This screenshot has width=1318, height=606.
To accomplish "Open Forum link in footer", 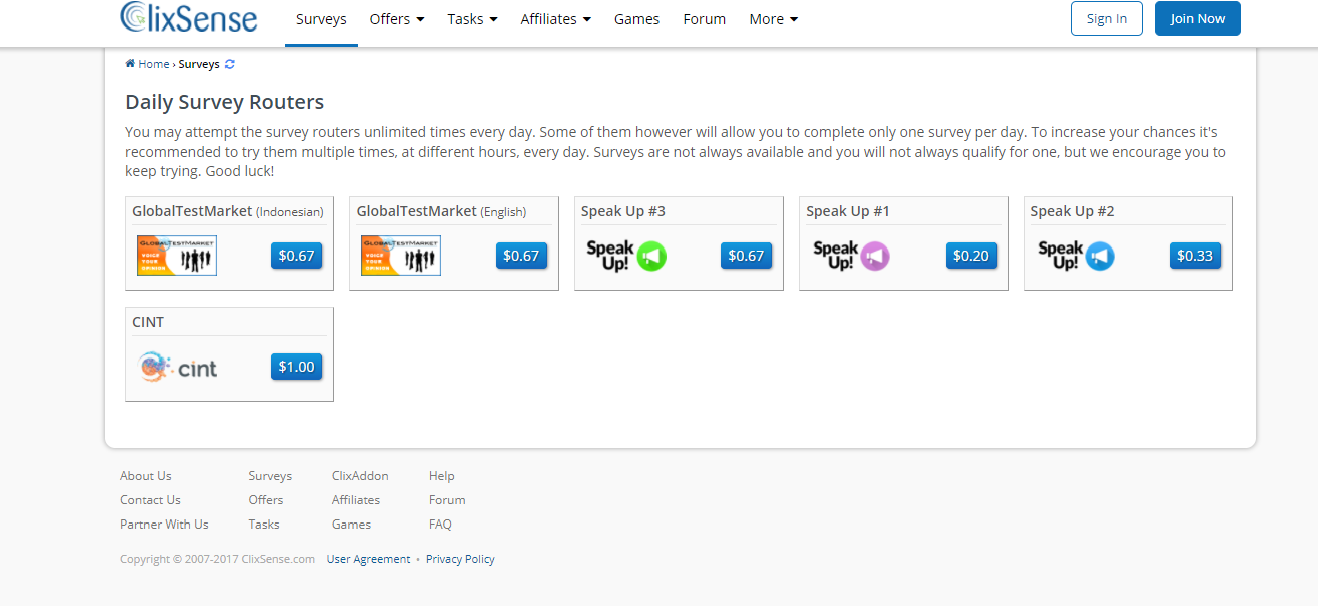I will (x=447, y=500).
